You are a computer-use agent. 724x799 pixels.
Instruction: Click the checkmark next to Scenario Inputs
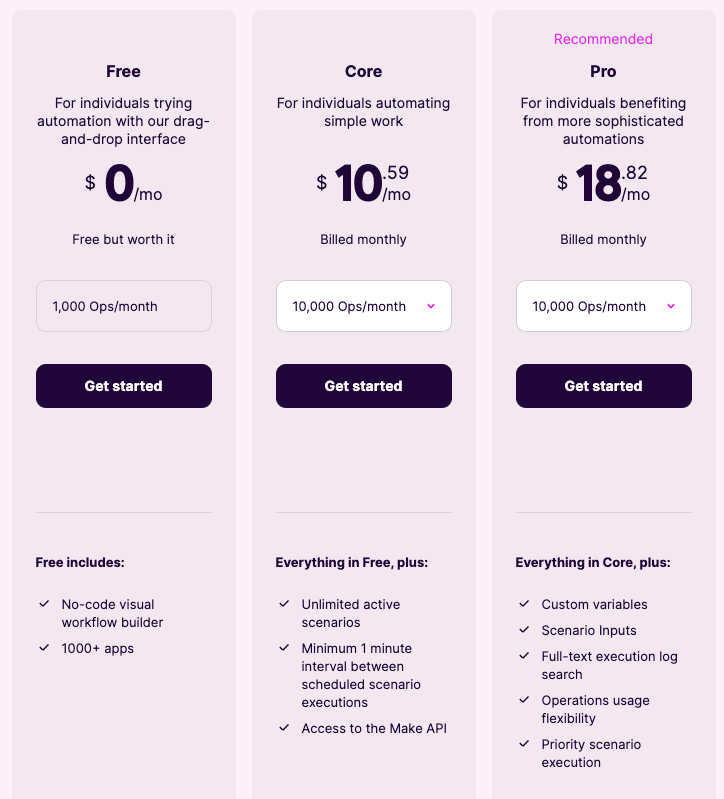tap(524, 630)
